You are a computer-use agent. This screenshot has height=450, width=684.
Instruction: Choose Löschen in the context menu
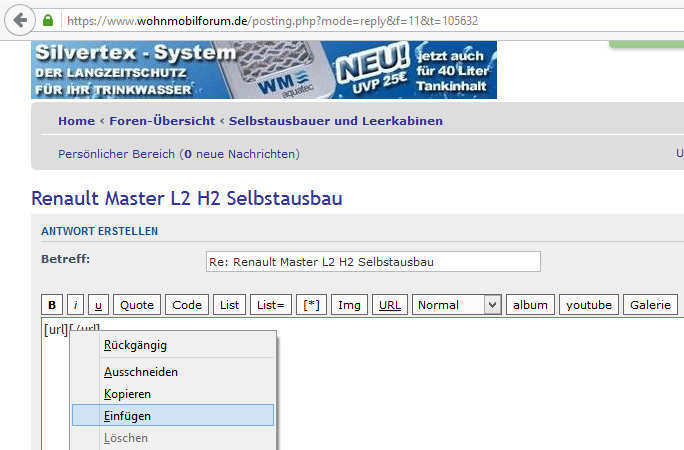(x=173, y=438)
